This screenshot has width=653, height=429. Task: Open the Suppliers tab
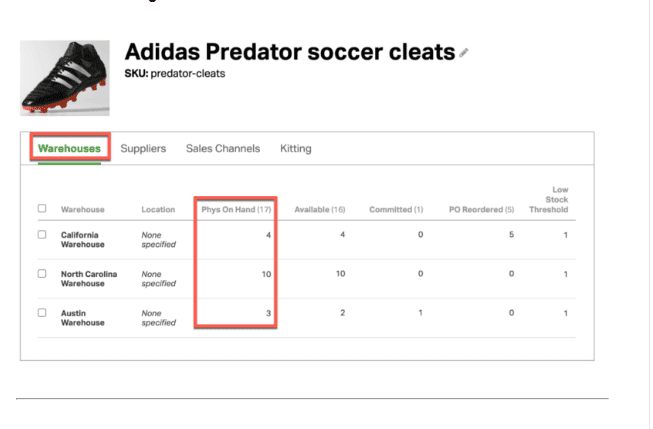pyautogui.click(x=143, y=148)
